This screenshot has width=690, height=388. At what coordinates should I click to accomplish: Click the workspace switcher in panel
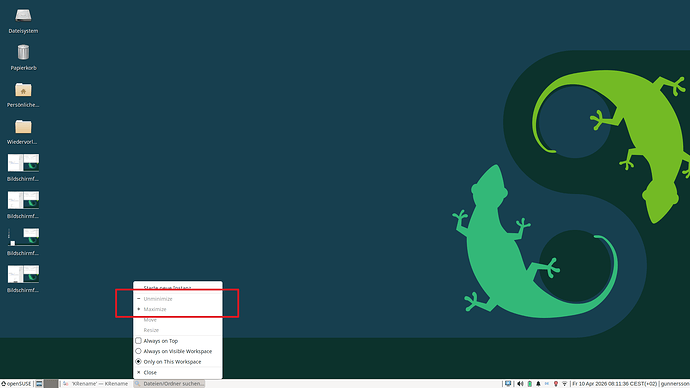point(51,384)
